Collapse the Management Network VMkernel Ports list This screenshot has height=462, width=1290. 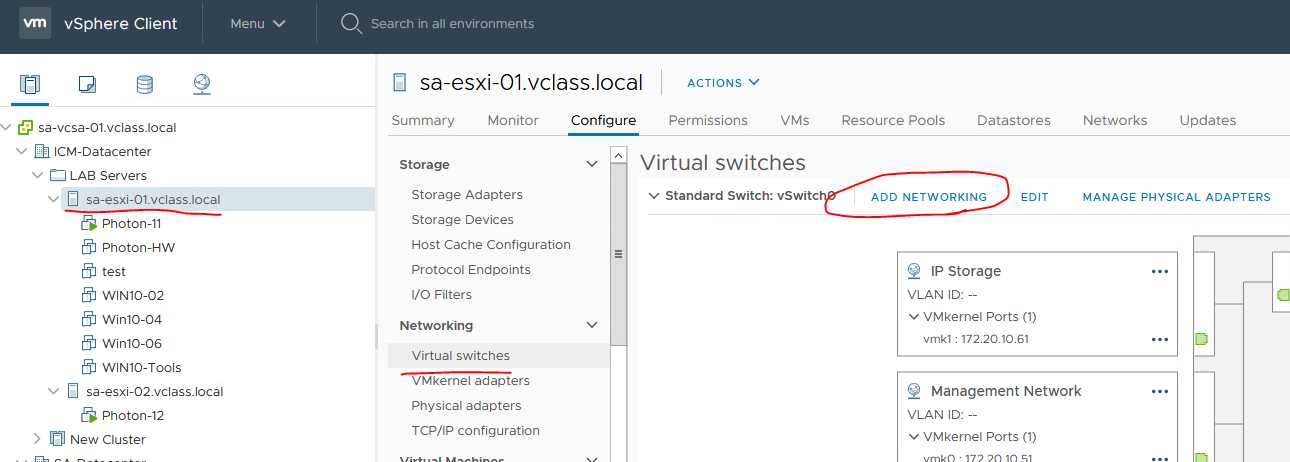pyautogui.click(x=914, y=437)
